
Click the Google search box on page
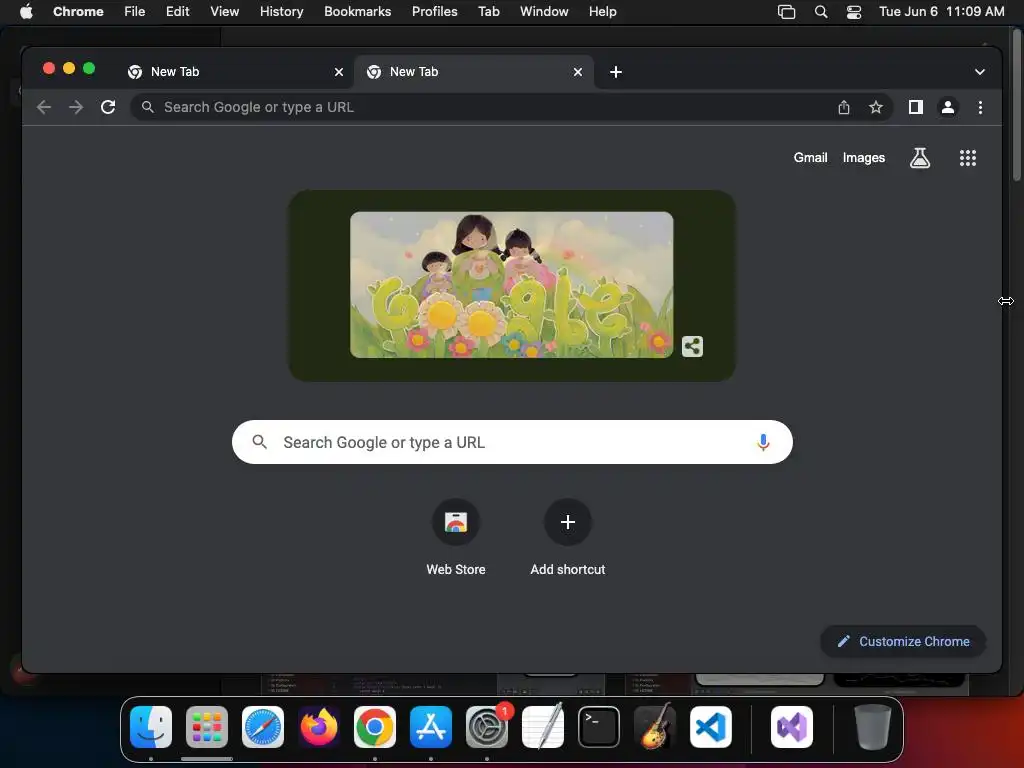coord(512,442)
